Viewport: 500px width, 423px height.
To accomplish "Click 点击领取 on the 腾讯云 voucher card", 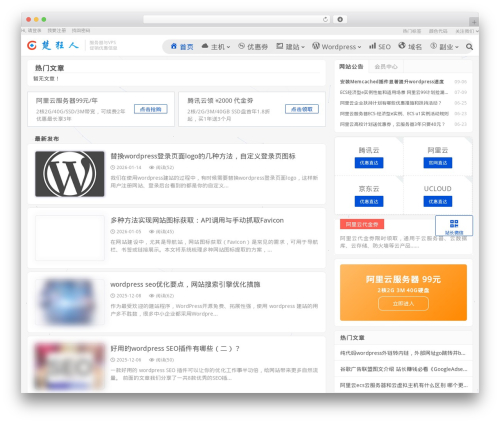I will [x=302, y=109].
